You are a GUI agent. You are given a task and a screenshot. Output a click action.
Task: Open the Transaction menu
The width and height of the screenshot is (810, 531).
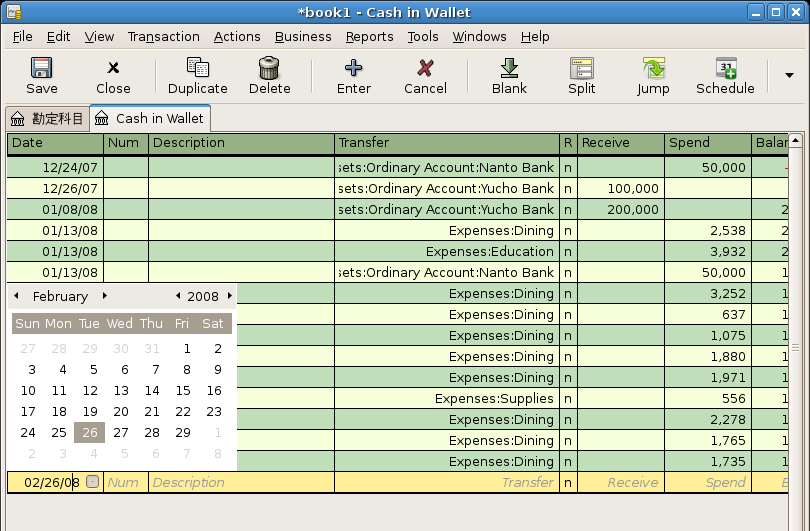[x=163, y=36]
